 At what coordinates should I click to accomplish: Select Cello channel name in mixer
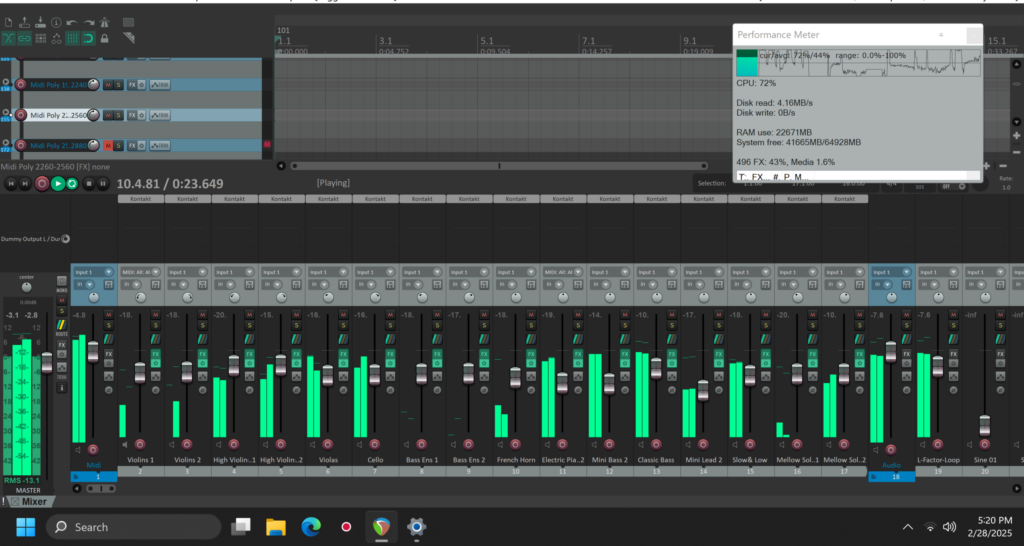tap(375, 460)
